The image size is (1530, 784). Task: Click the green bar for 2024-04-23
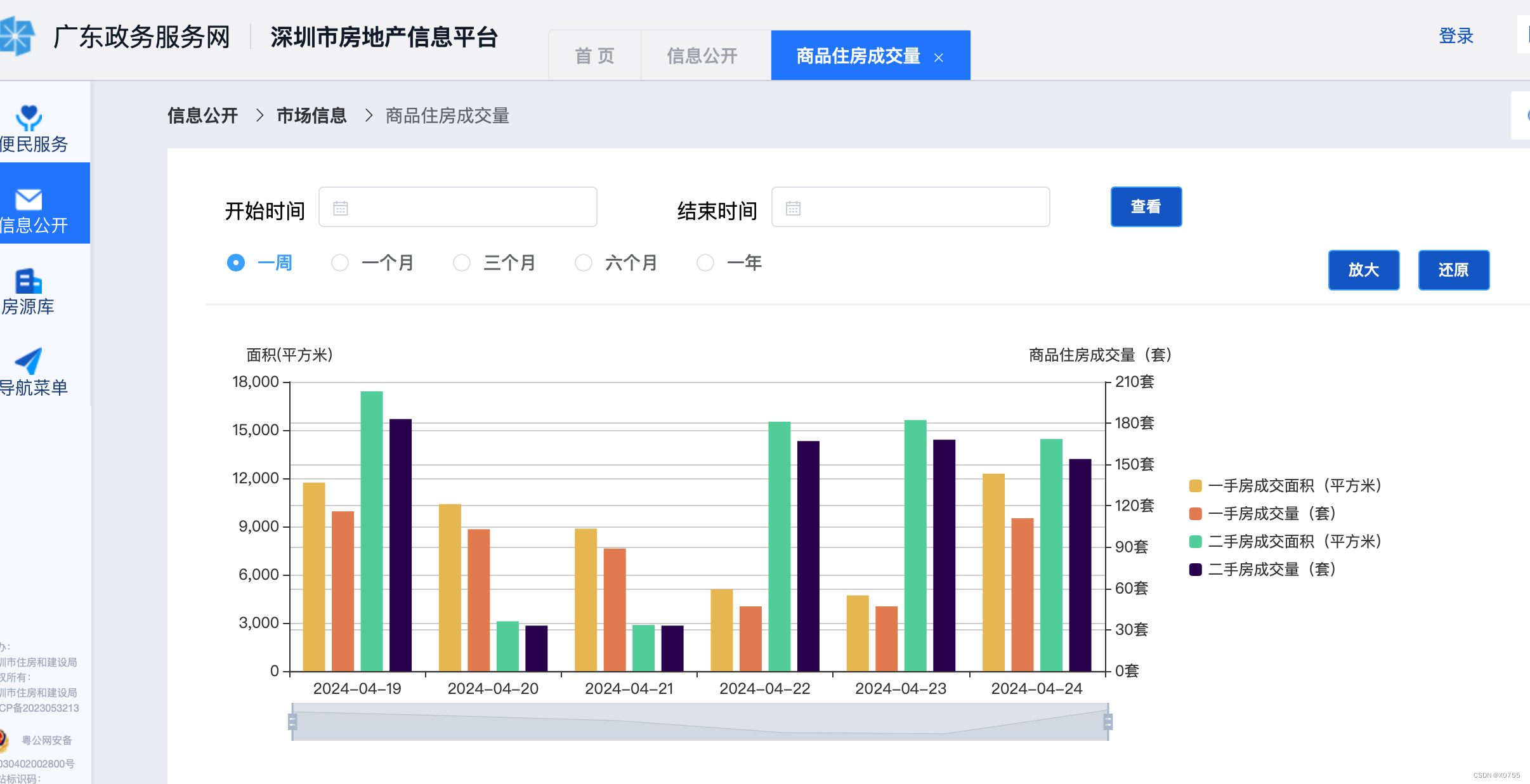click(915, 546)
